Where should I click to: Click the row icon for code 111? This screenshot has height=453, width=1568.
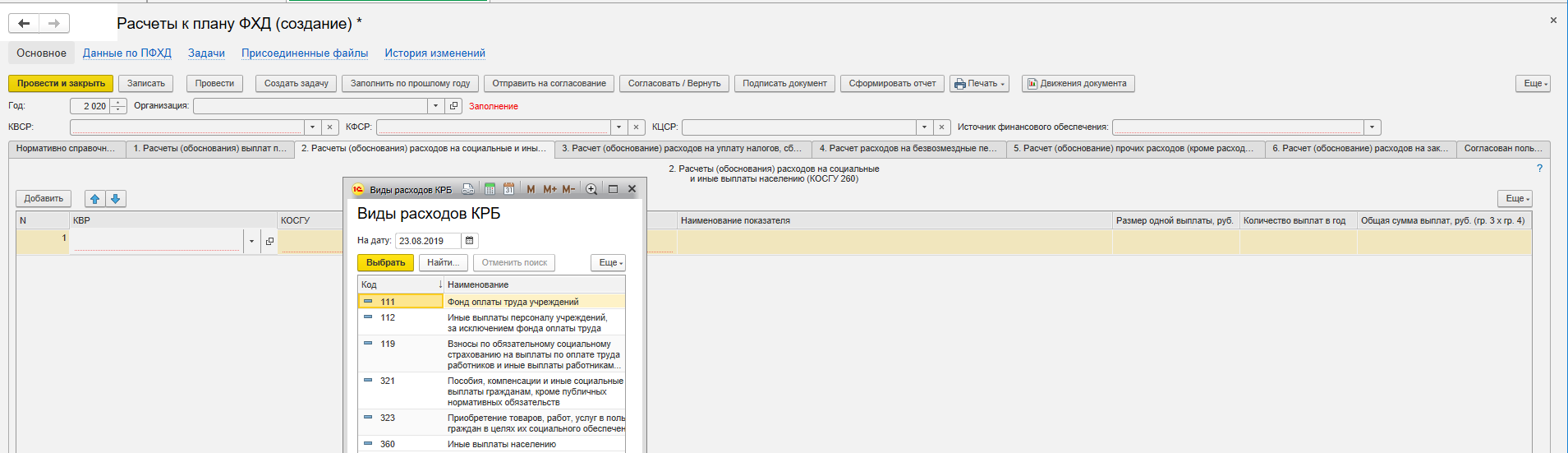tap(368, 301)
